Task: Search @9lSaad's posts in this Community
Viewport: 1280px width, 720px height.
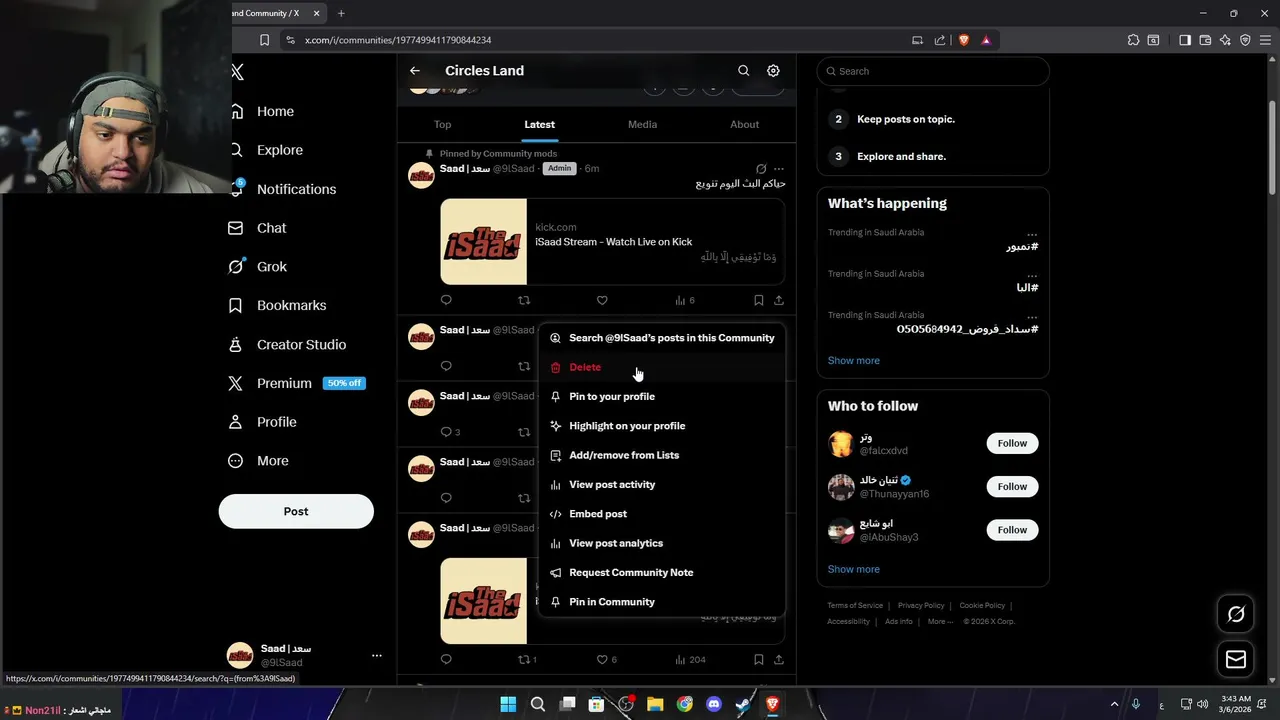Action: (x=661, y=338)
